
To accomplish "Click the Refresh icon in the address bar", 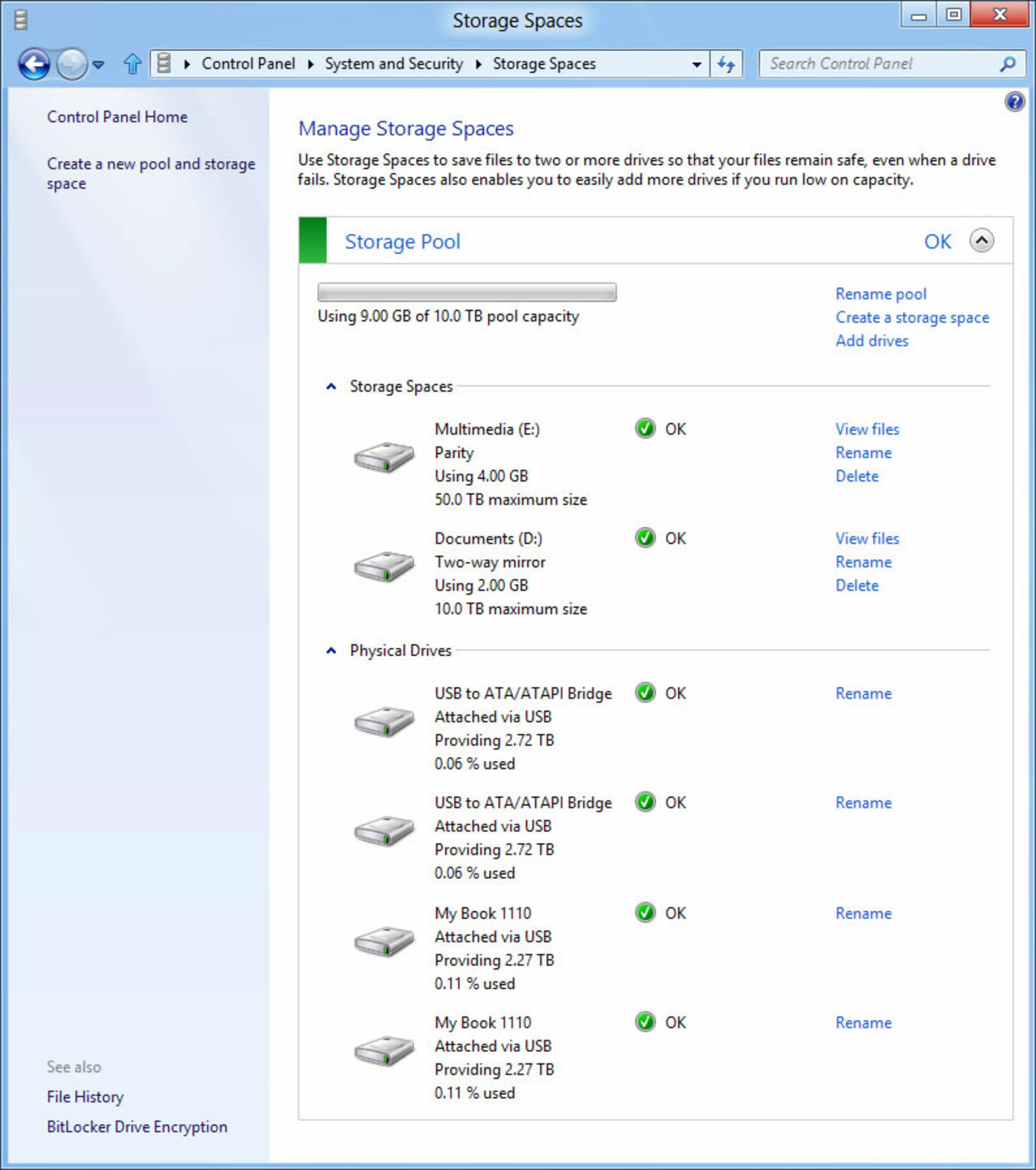I will (726, 63).
